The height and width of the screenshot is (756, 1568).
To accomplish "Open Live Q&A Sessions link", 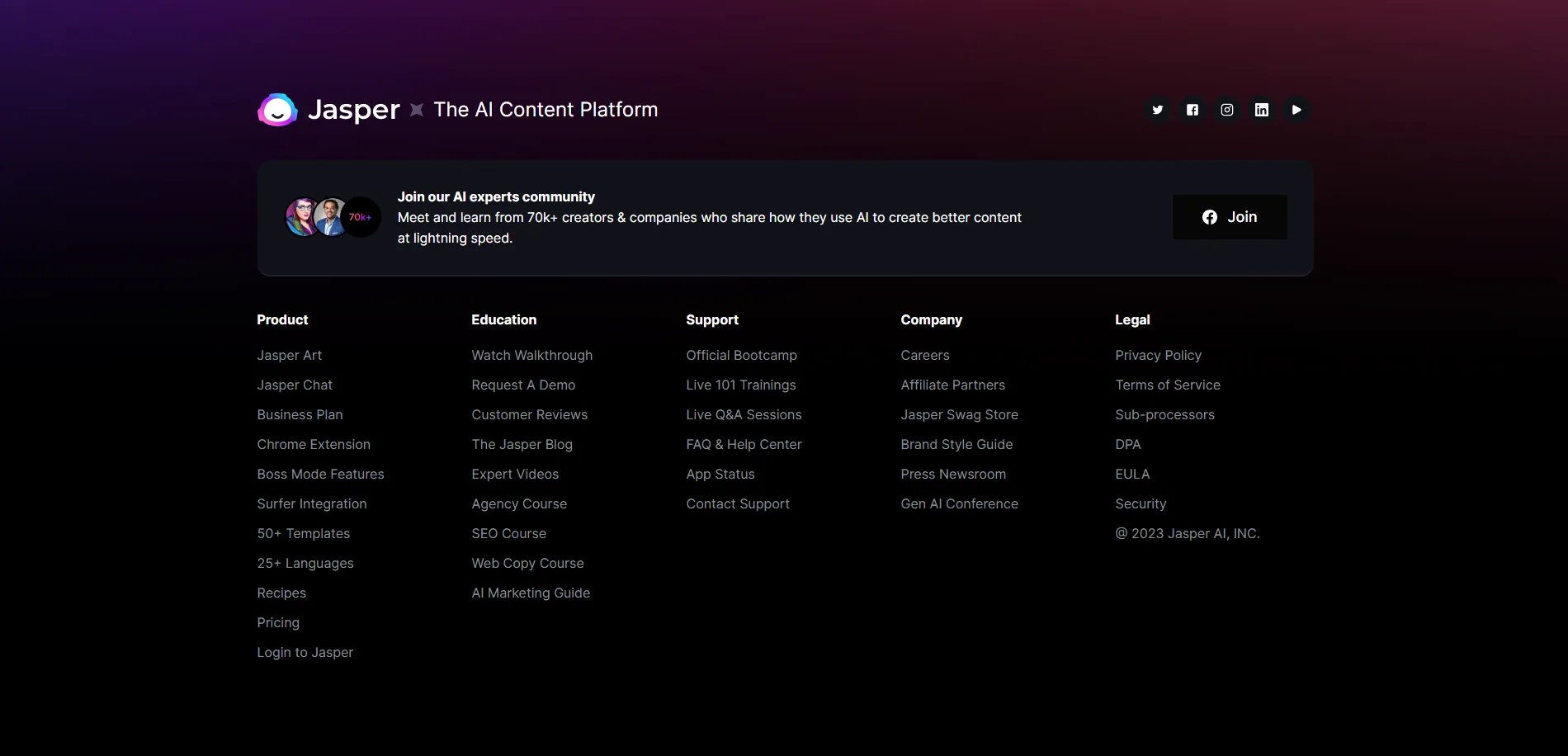I will pos(744,414).
